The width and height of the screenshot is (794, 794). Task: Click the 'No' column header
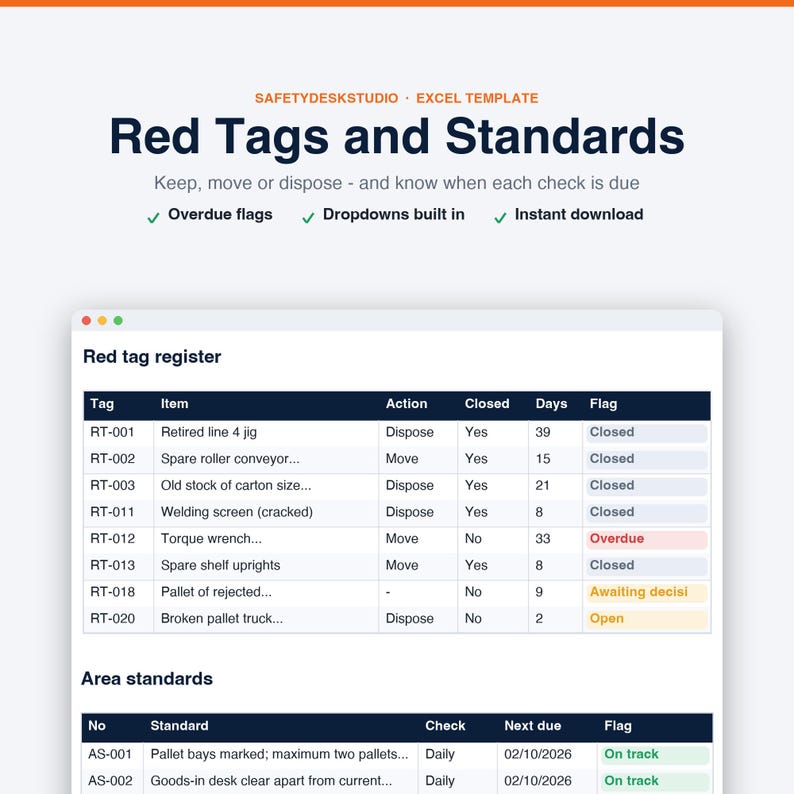97,726
